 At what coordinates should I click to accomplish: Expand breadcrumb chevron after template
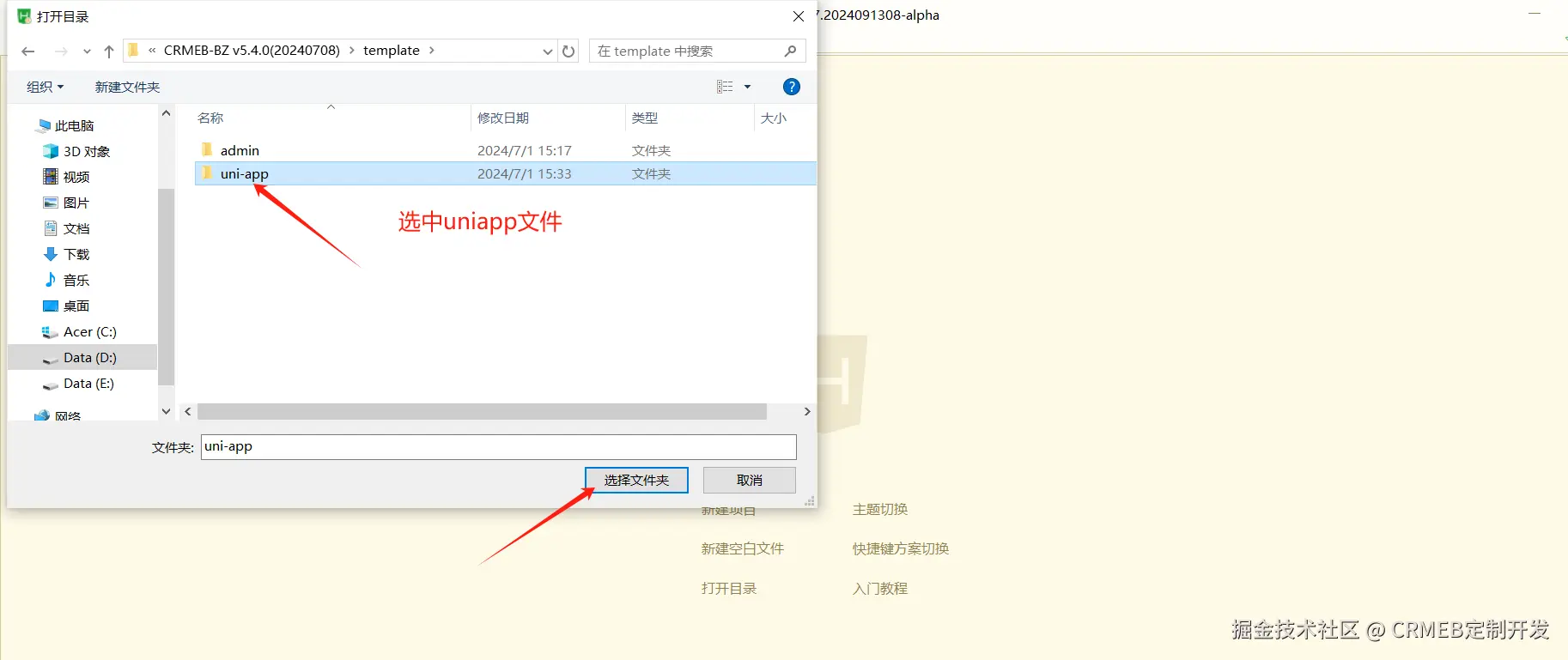click(432, 51)
